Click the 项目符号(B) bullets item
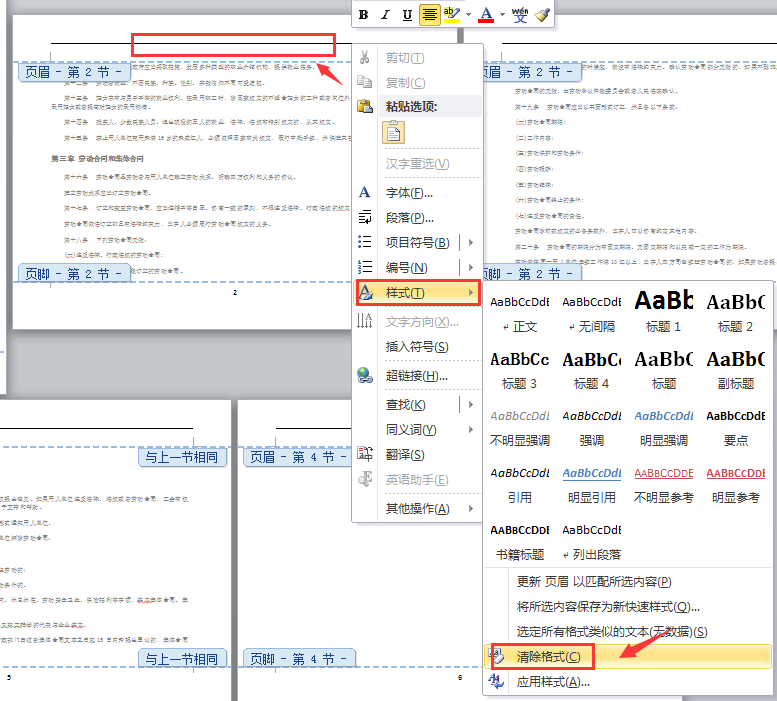The height and width of the screenshot is (701, 777). (418, 242)
